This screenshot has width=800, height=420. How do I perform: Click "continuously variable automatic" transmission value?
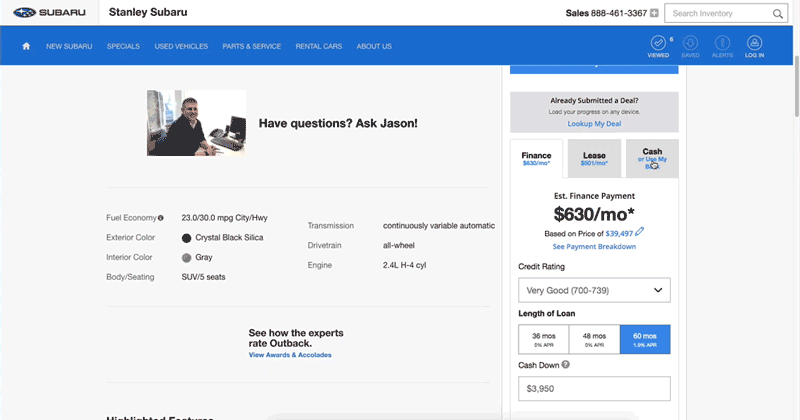coord(439,226)
